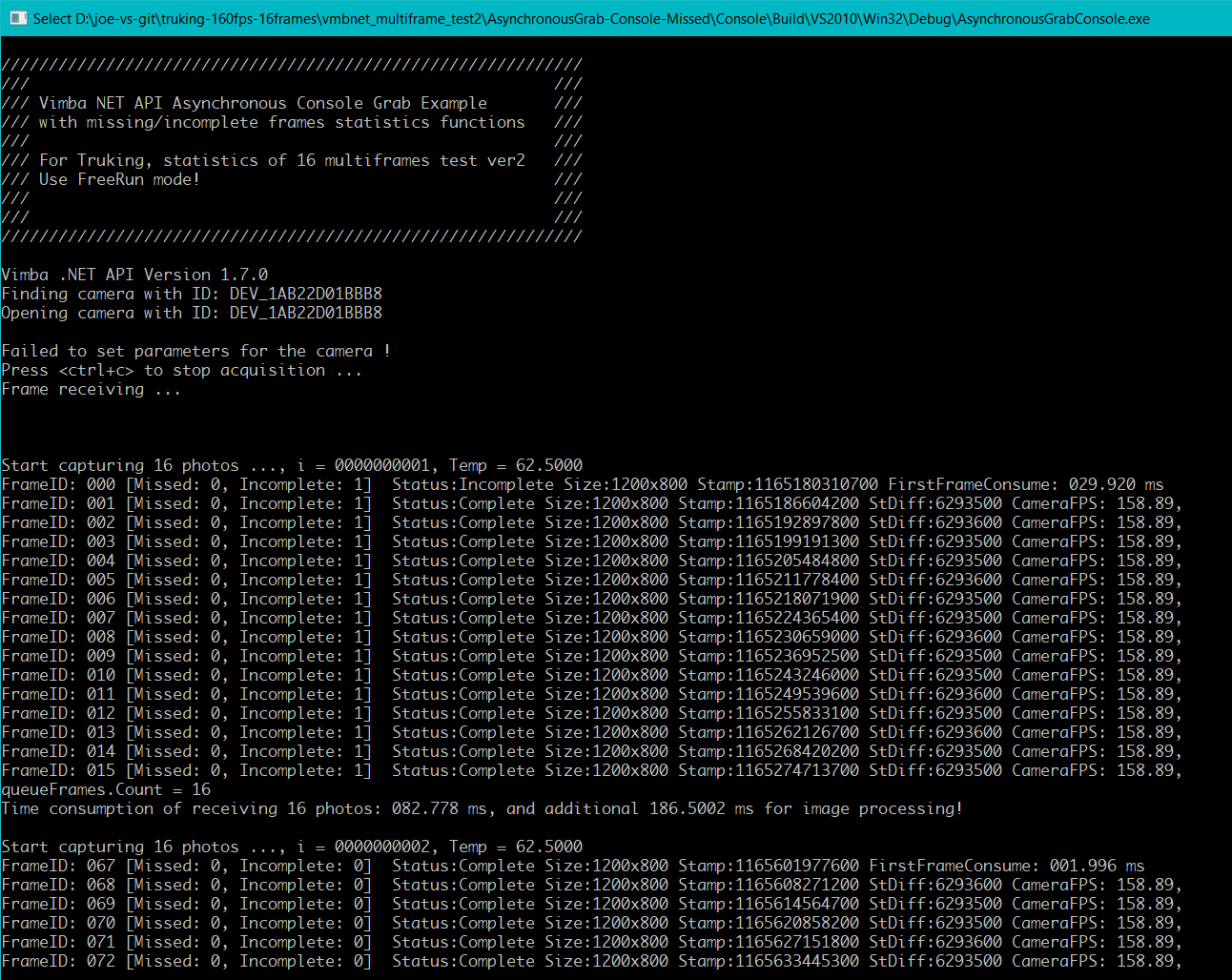Click the 'FrameID: 015' row label
This screenshot has height=980, width=1232.
pos(58,770)
